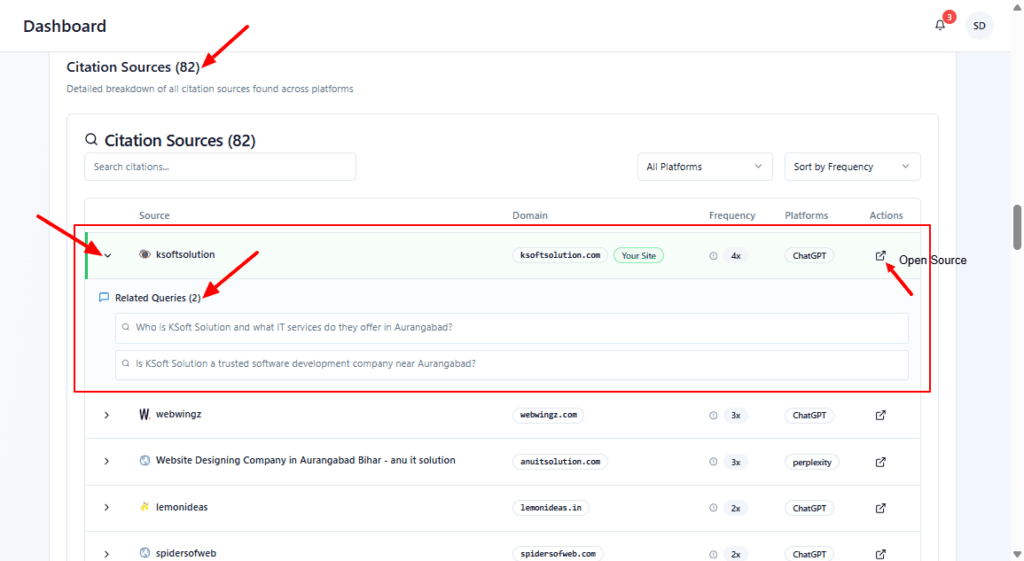Open external link for lemonideas row
1024x561 pixels.
(x=880, y=508)
